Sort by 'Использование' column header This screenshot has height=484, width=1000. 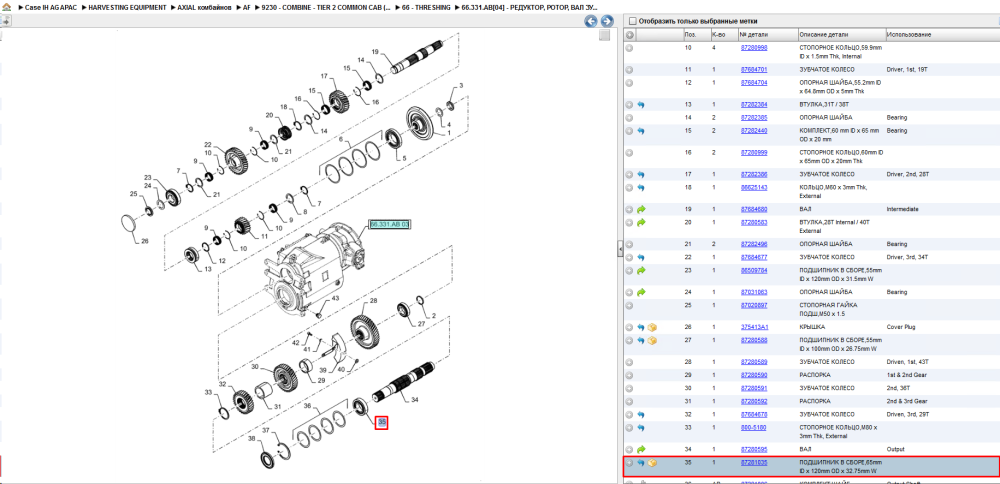point(943,34)
